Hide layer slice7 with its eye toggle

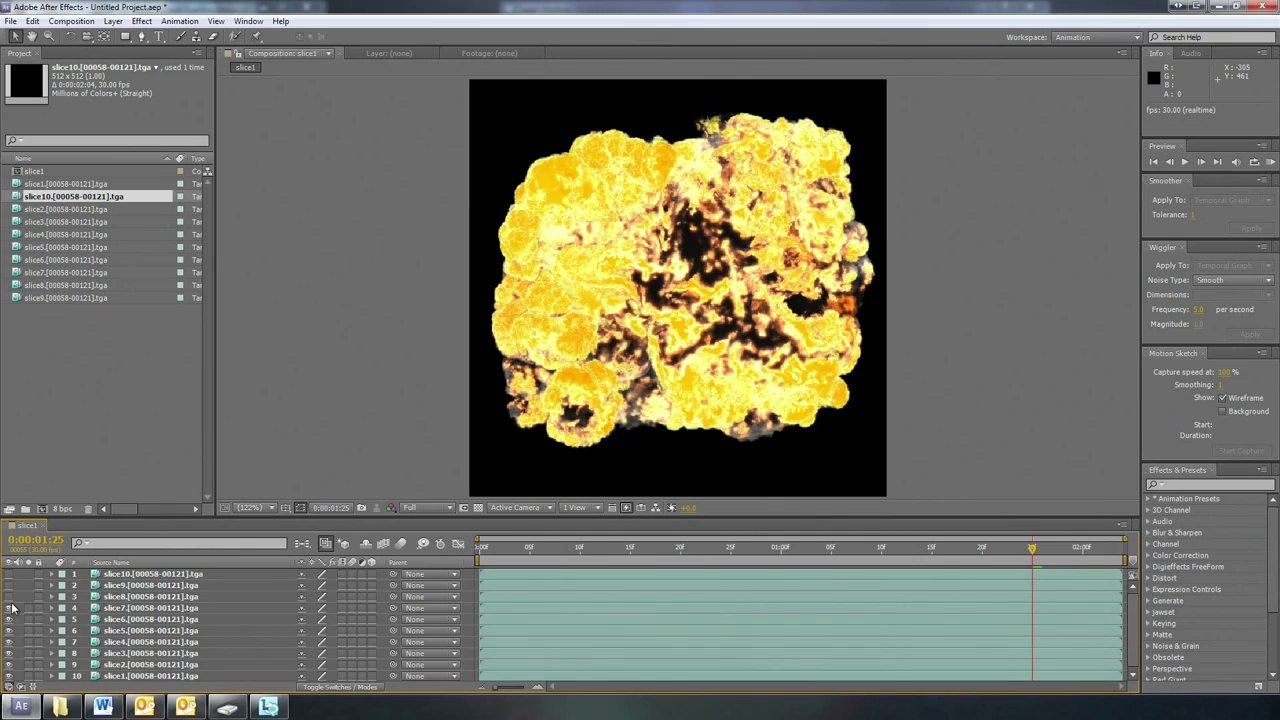tap(9, 608)
